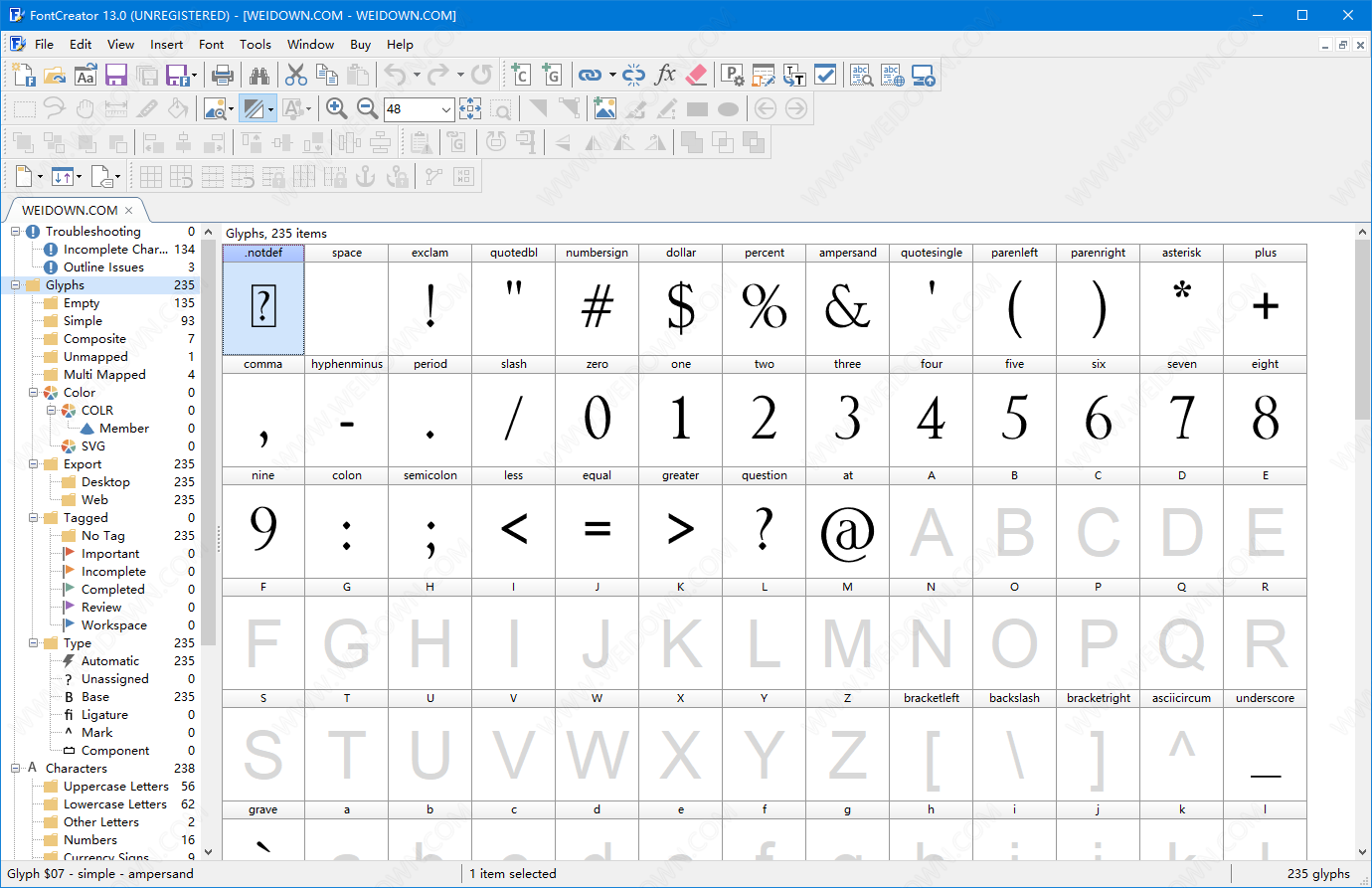Click the purple Save icon

click(115, 75)
